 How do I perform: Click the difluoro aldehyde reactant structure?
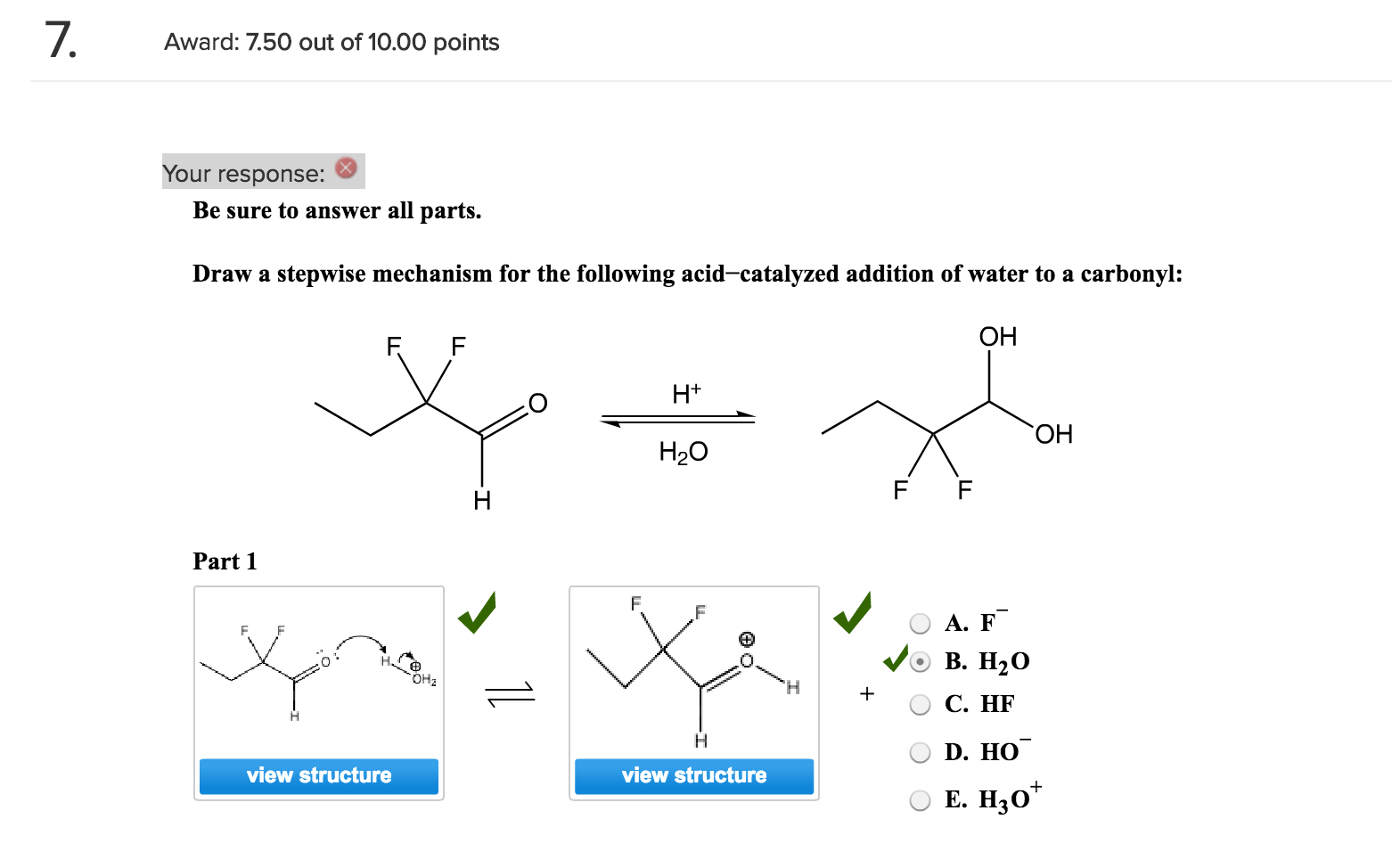(x=430, y=419)
